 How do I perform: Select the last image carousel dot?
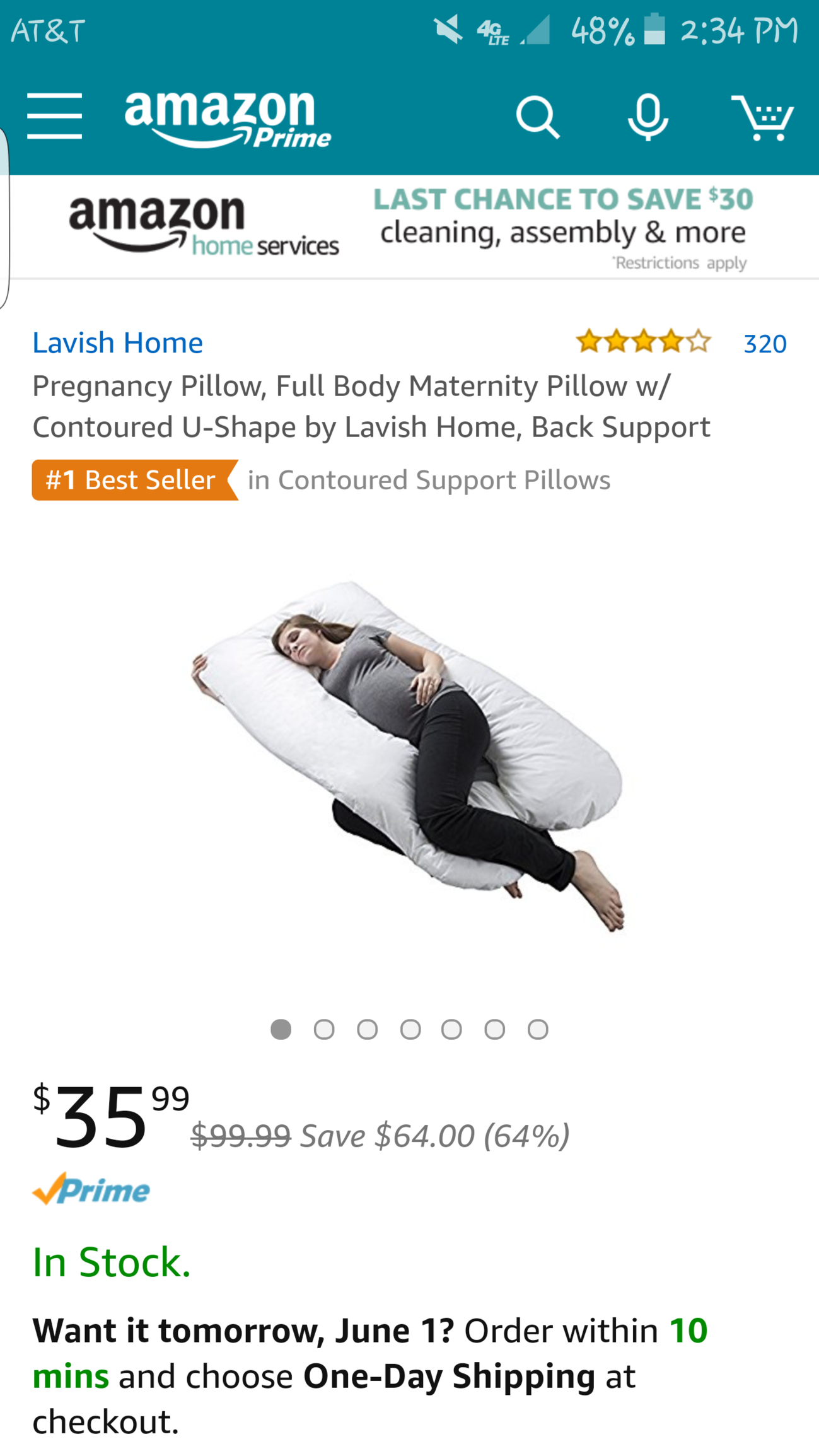[x=538, y=1029]
